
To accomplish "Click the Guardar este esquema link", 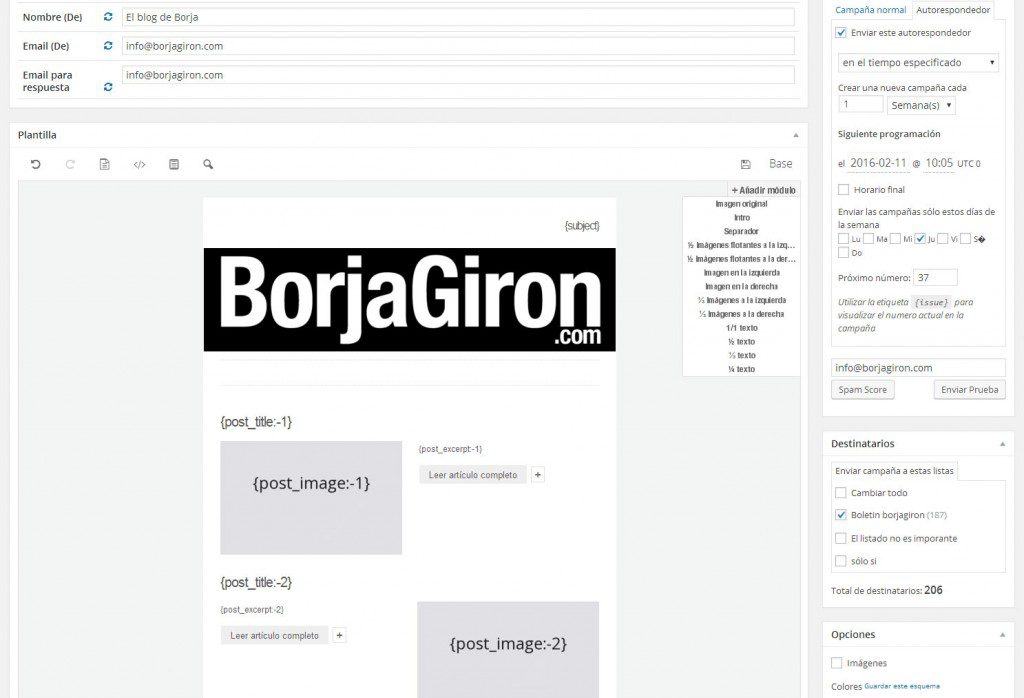I will [x=902, y=686].
